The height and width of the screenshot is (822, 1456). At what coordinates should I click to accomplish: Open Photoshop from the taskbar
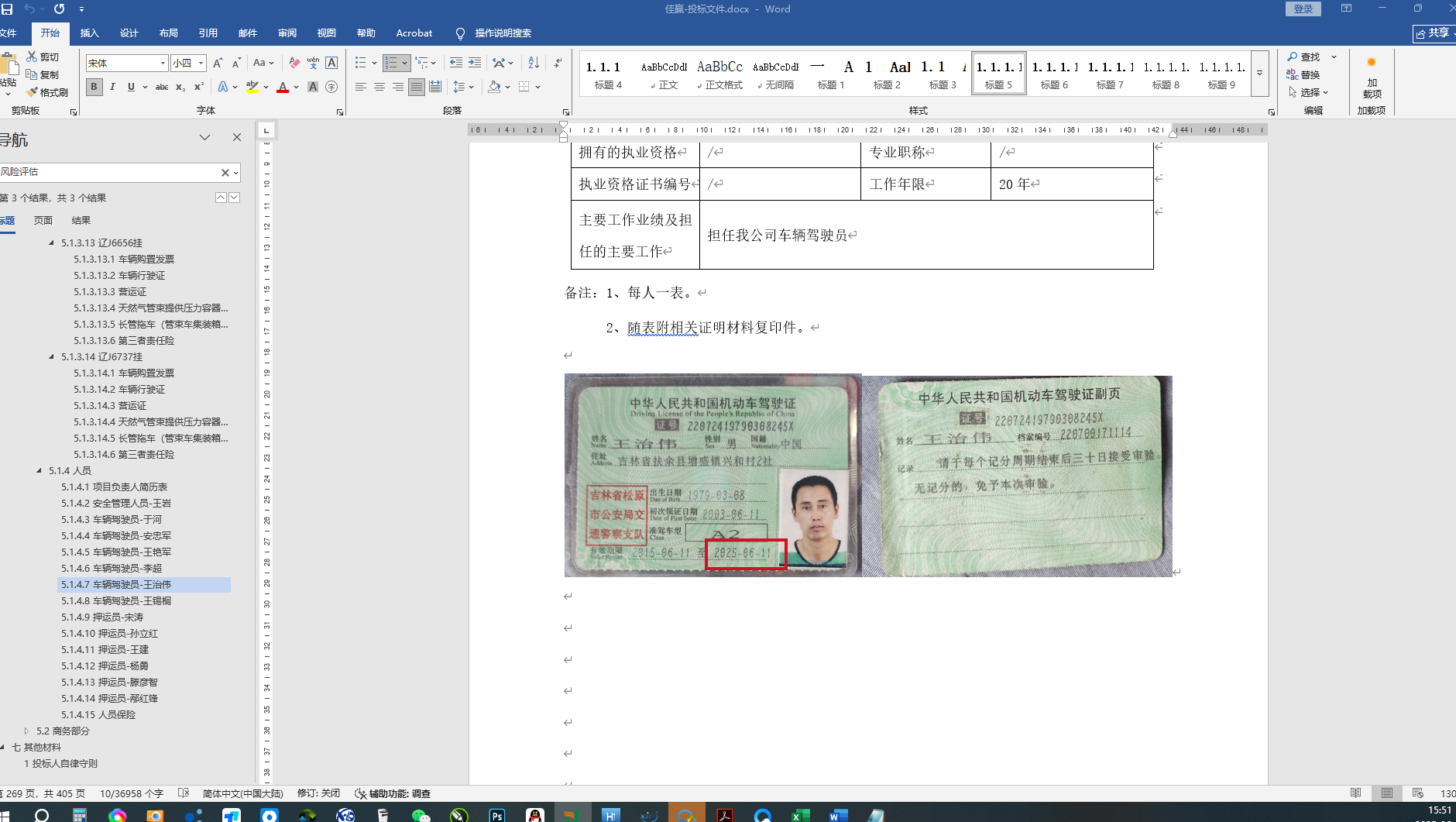click(x=496, y=815)
